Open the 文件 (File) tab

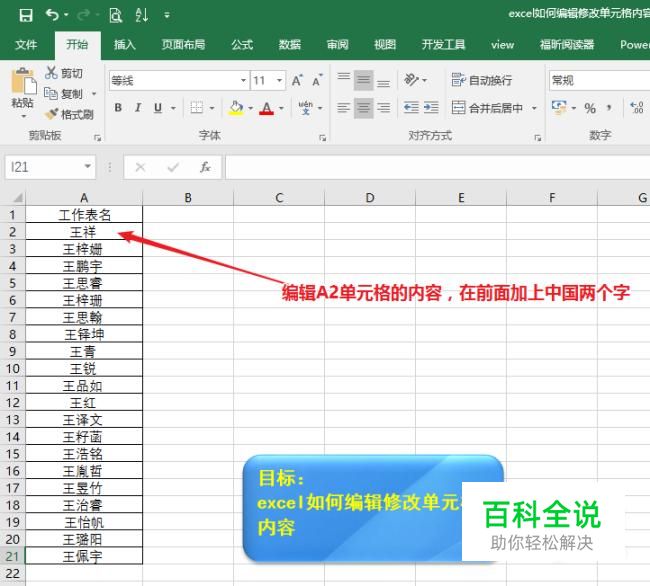[26, 45]
